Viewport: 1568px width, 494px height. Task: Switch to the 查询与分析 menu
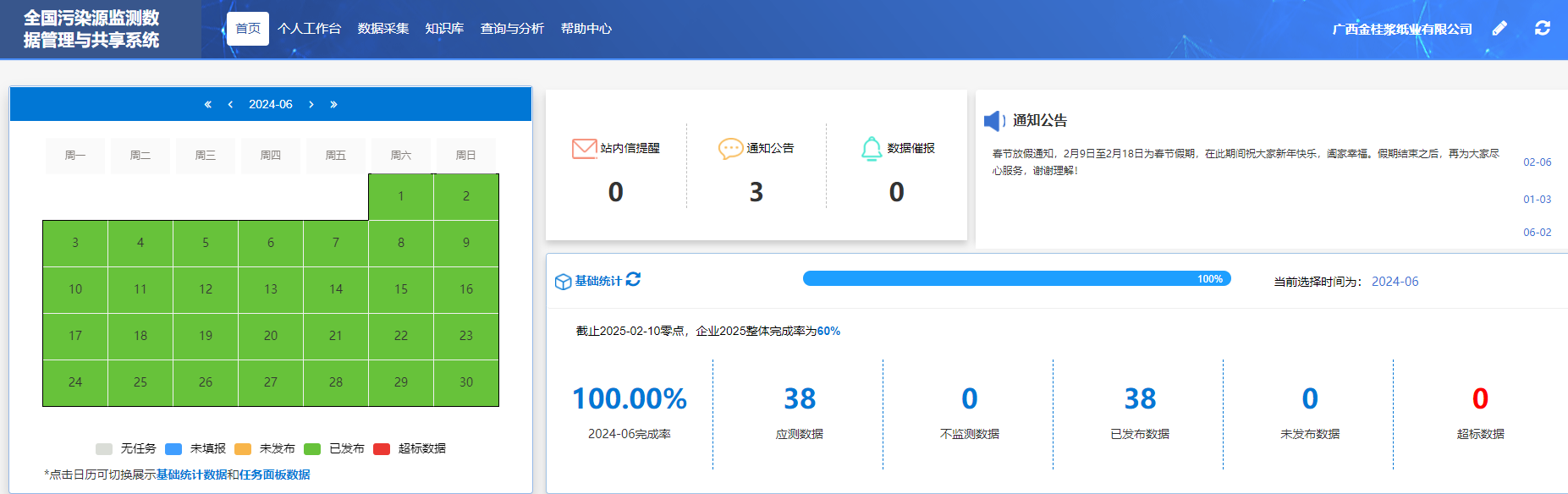[512, 29]
